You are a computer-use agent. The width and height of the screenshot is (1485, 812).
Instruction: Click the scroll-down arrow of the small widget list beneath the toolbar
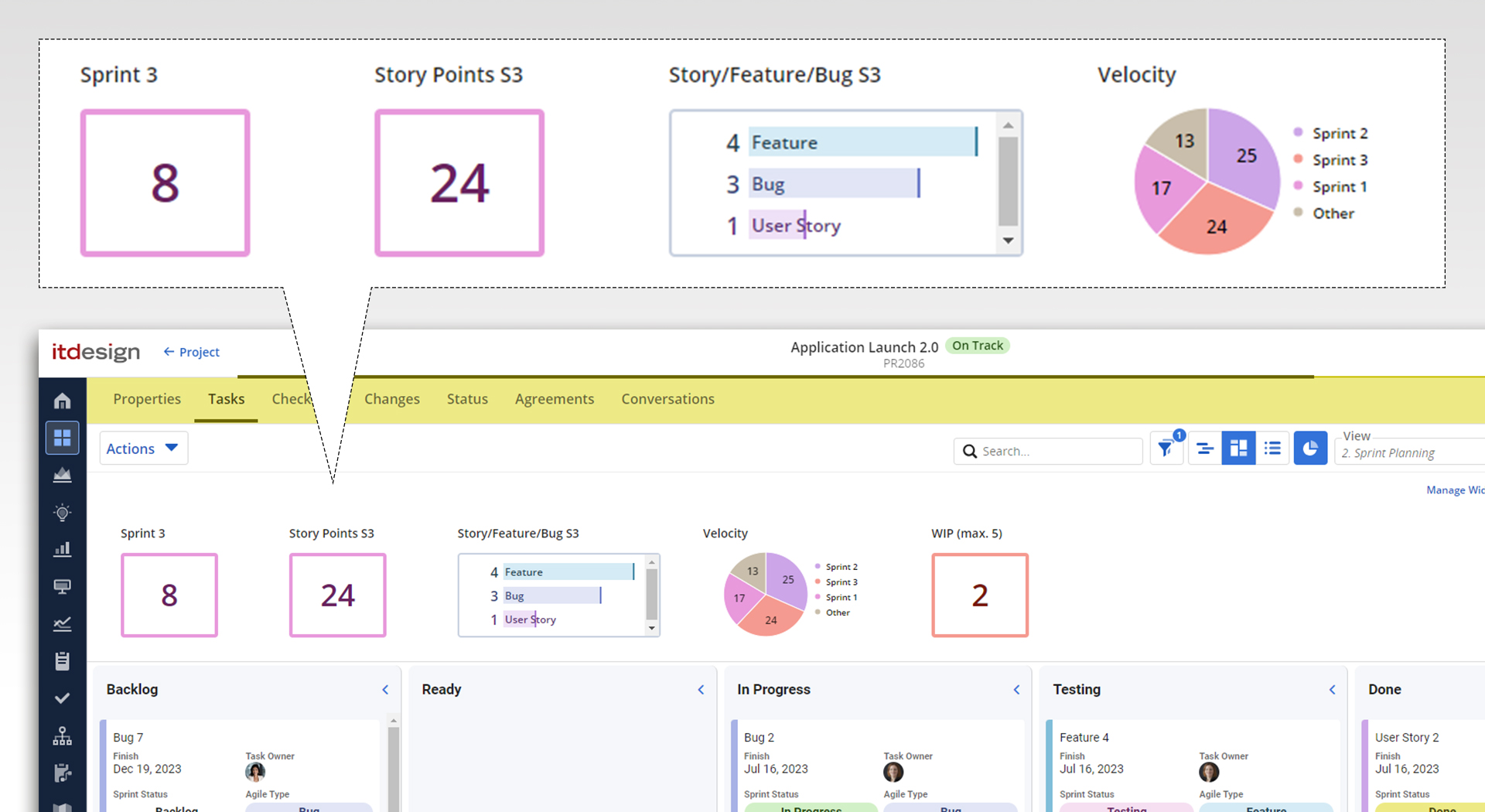[x=652, y=628]
